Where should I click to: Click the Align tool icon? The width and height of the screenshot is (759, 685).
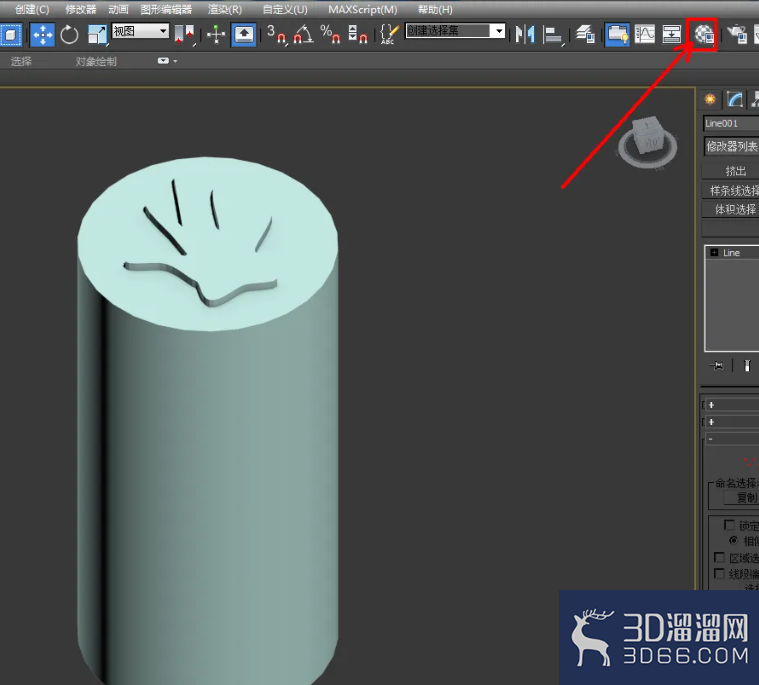point(553,35)
